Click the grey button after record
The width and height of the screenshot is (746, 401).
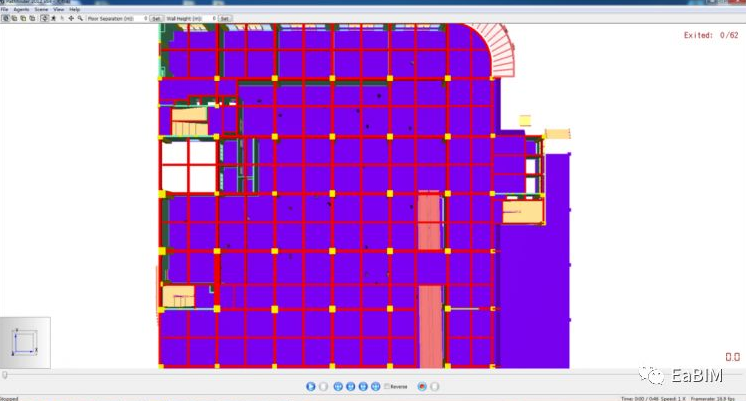(435, 387)
